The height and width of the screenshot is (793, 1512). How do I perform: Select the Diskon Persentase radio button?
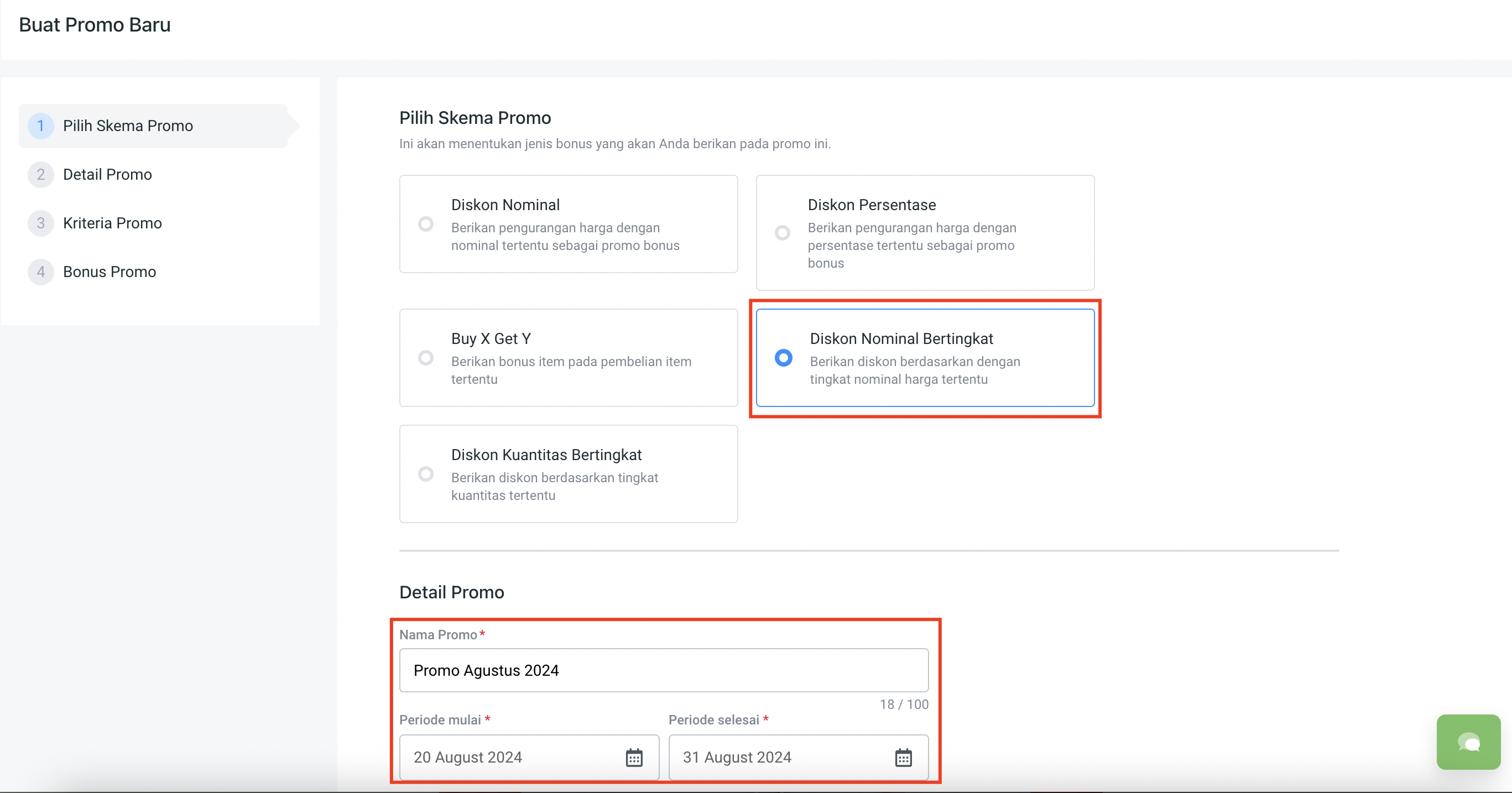pyautogui.click(x=783, y=233)
